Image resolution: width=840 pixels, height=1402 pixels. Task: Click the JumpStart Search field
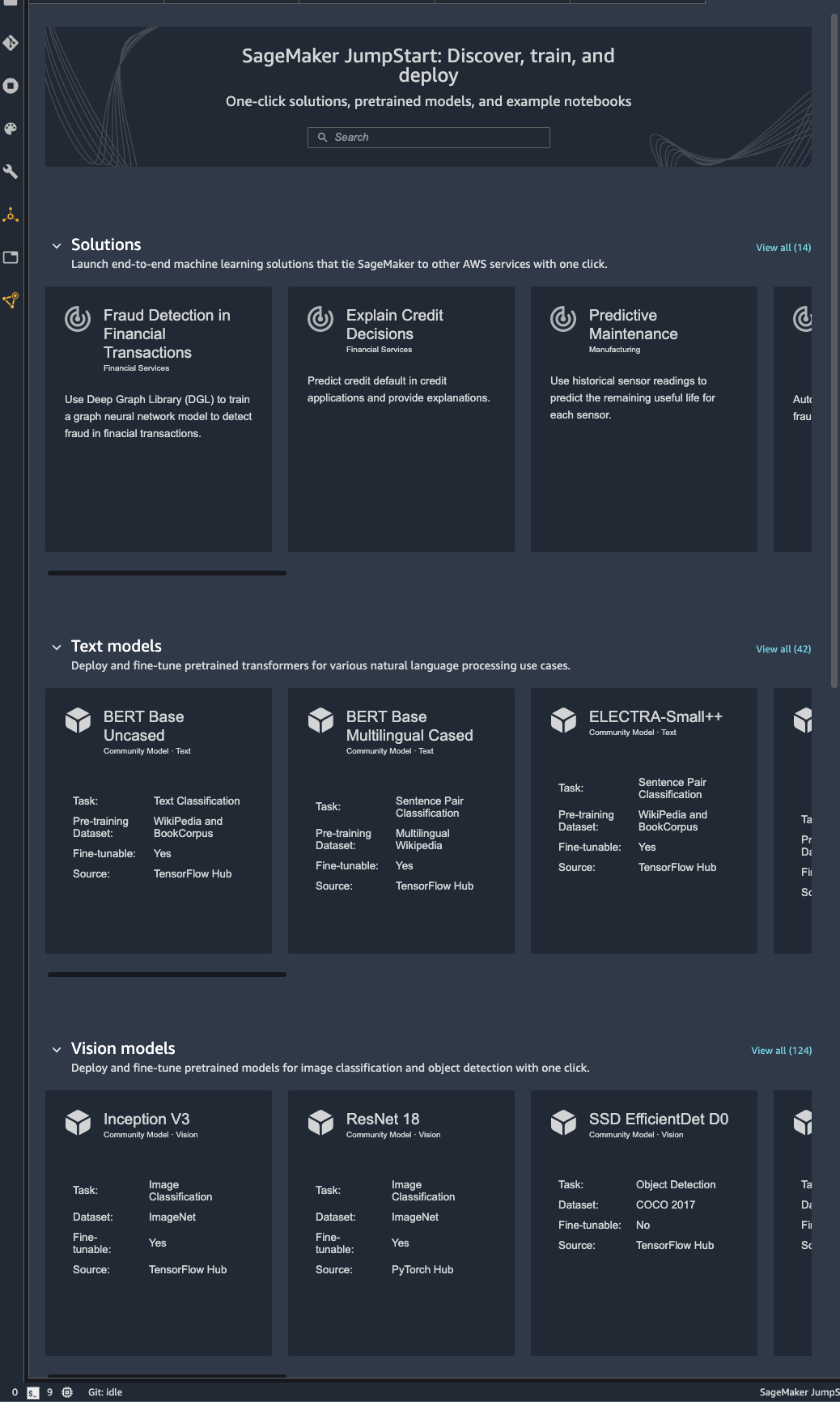(429, 138)
